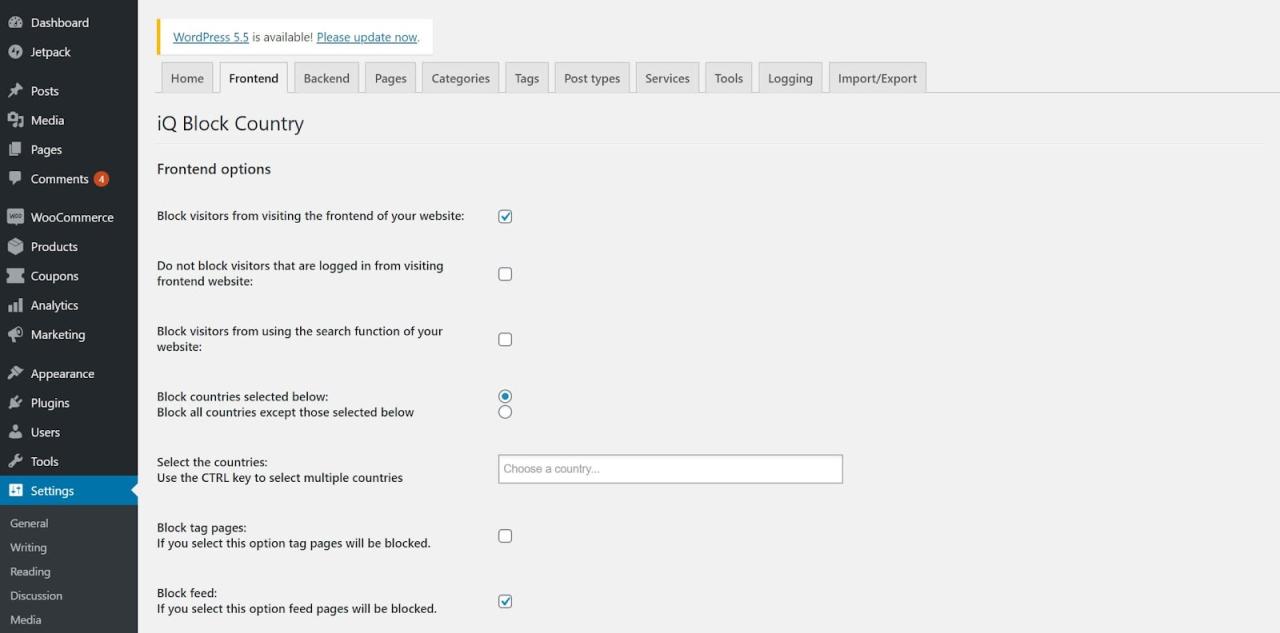Click the Please update now link
This screenshot has height=633, width=1280.
click(x=367, y=37)
